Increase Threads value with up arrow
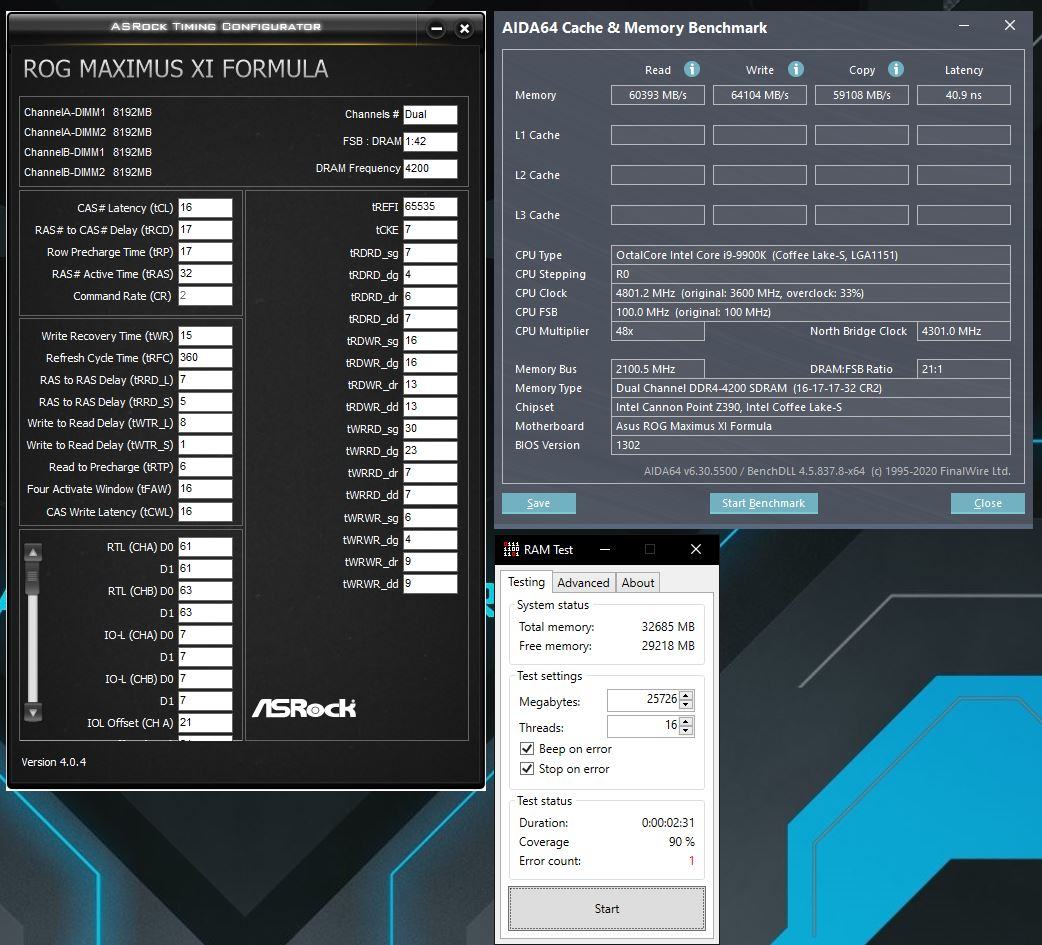This screenshot has width=1042, height=945. pyautogui.click(x=686, y=722)
